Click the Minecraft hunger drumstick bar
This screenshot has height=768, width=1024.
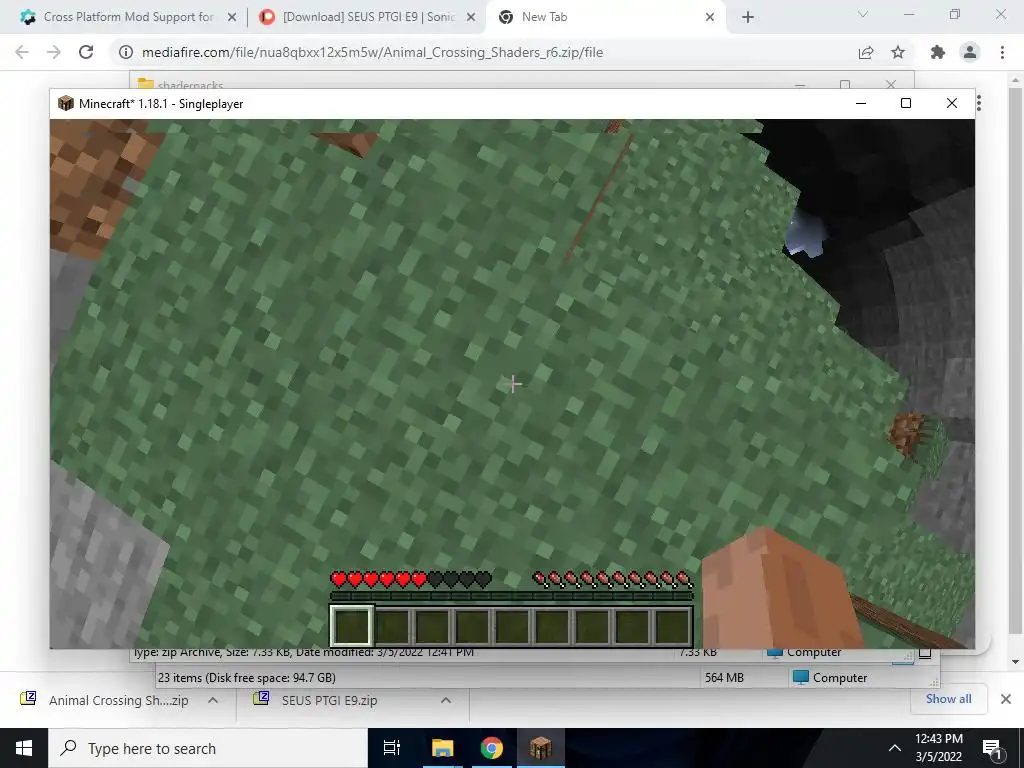613,579
